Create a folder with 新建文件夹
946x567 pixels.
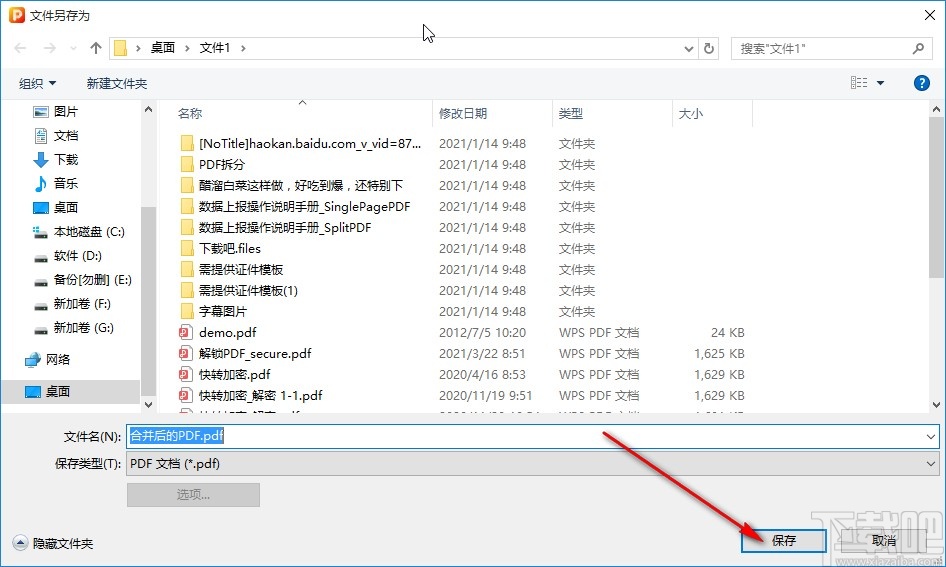116,83
